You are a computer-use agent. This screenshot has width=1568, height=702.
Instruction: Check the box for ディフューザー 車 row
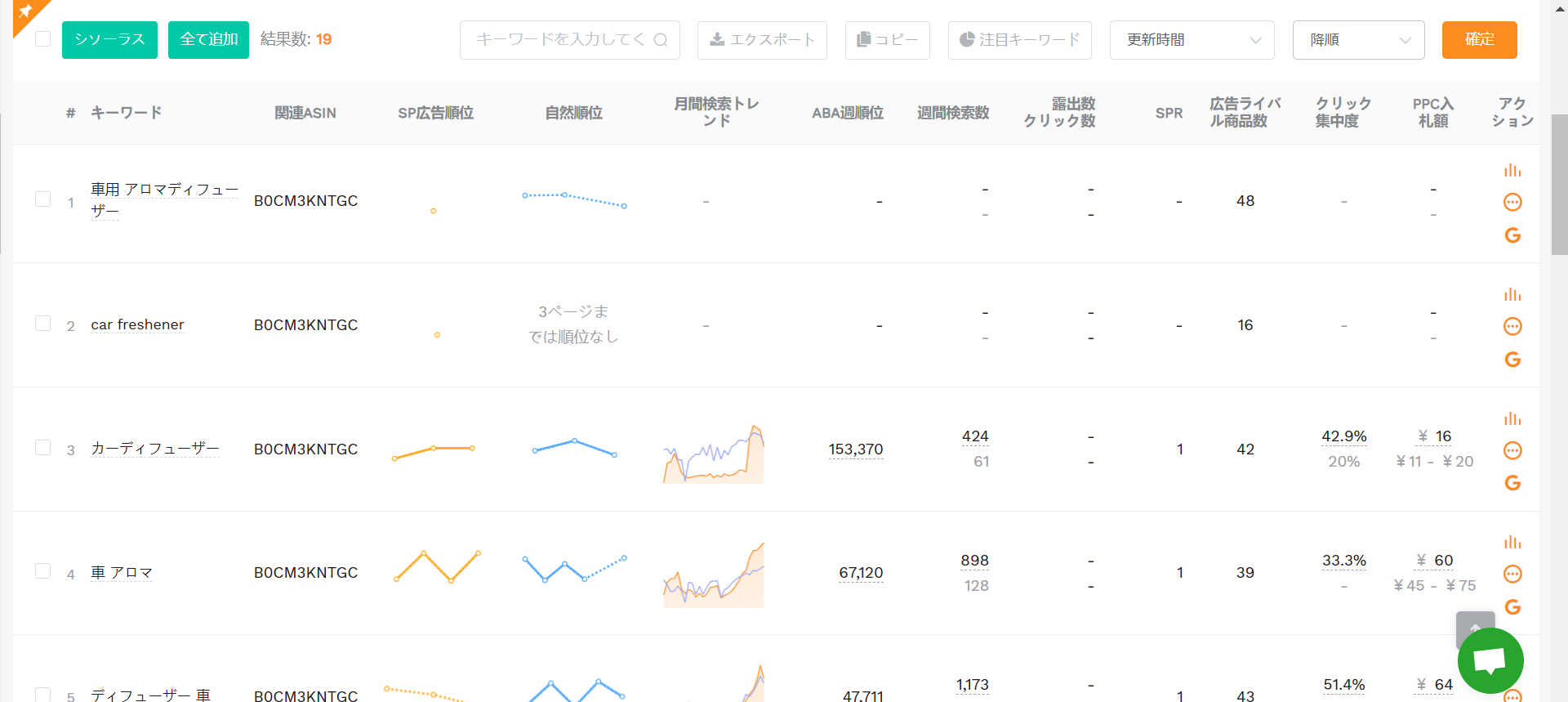(43, 695)
